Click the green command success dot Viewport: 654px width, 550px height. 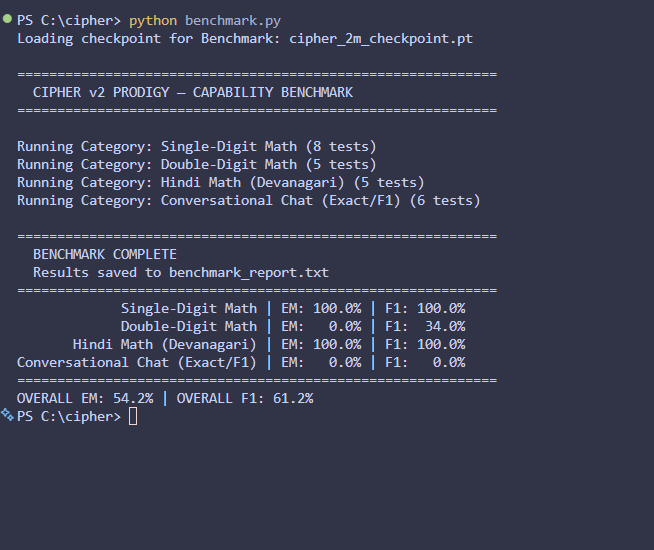7,18
